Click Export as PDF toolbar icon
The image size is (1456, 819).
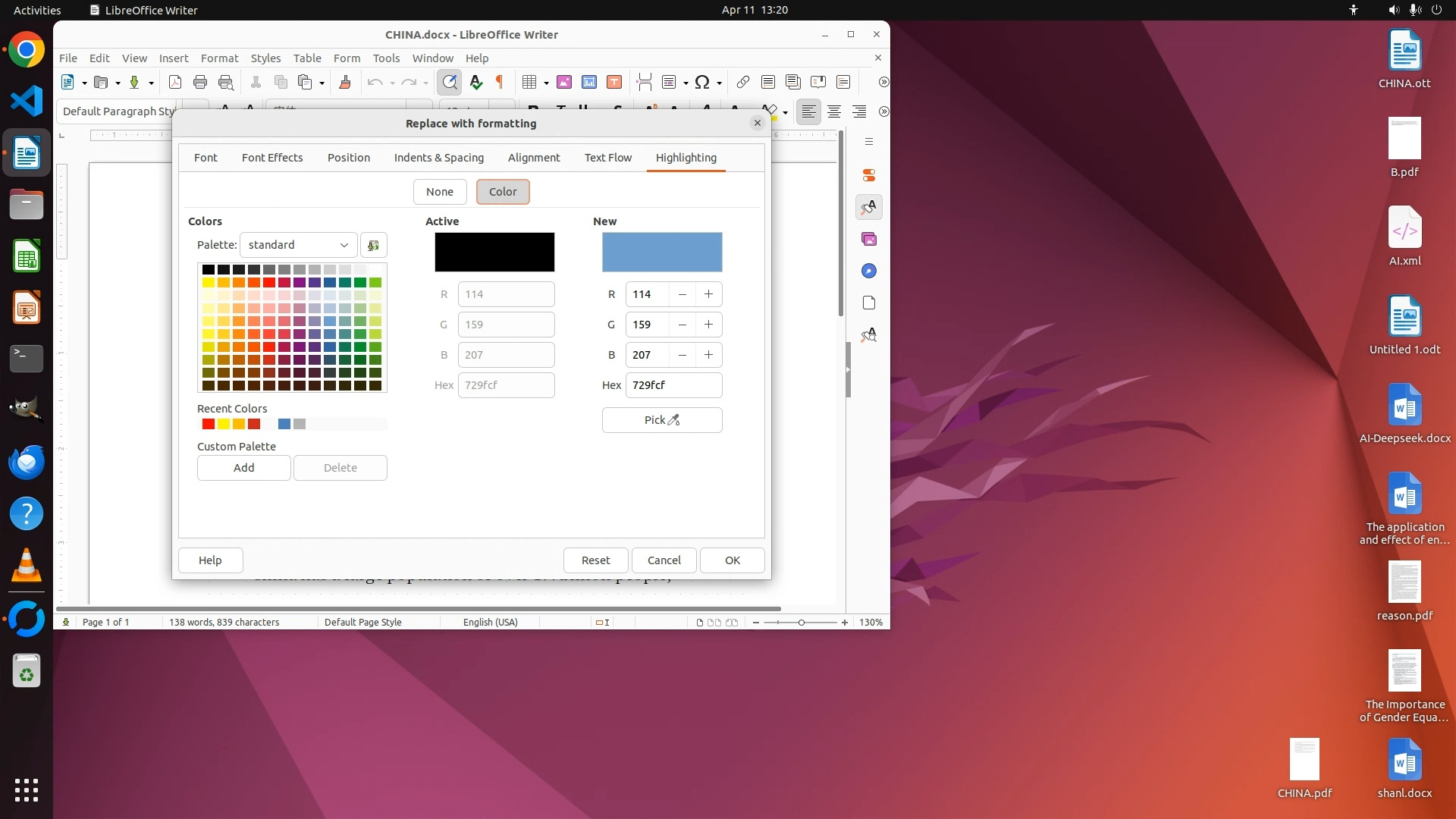coord(175,82)
